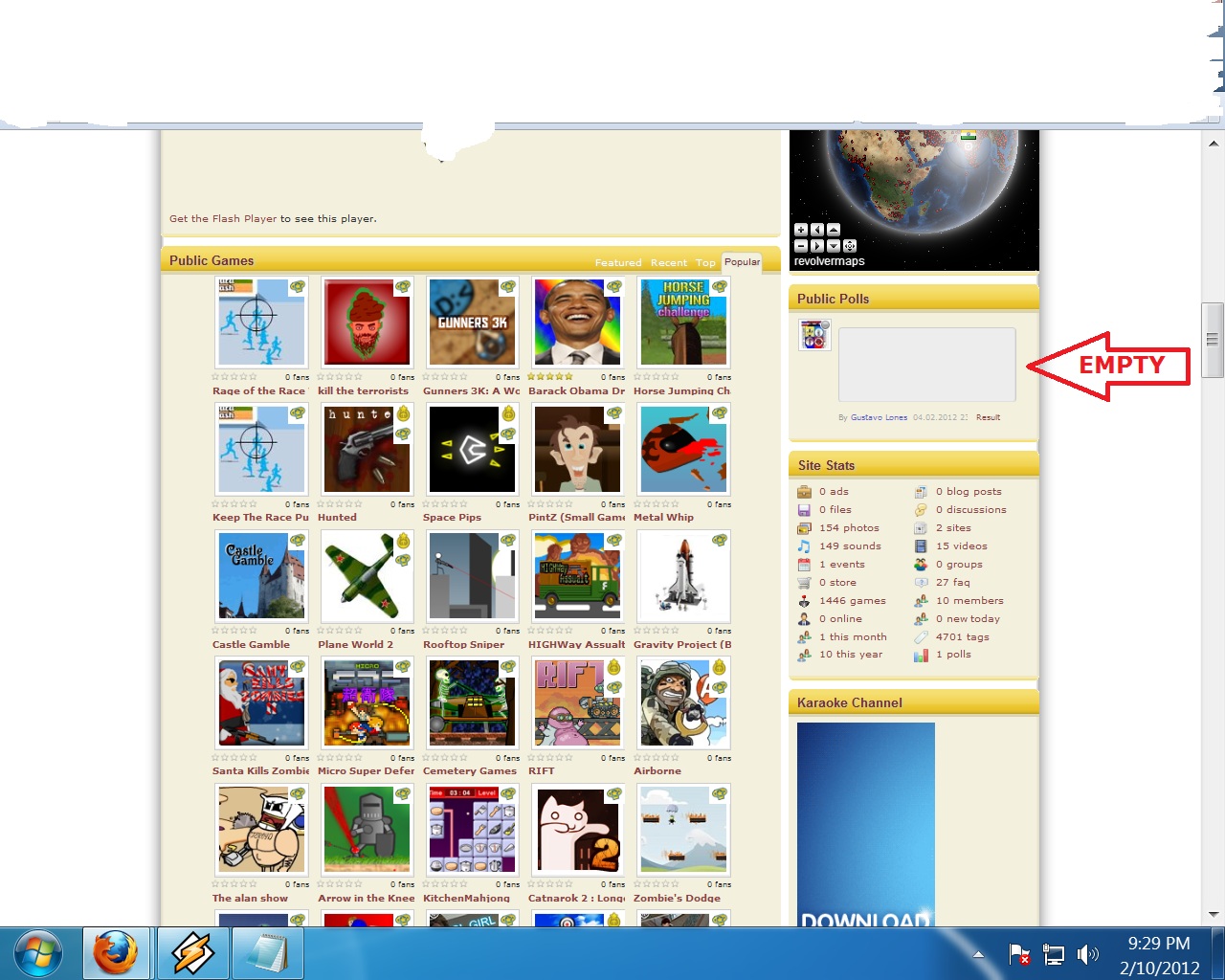Click the page scrollbar up arrow
The width and height of the screenshot is (1225, 980).
[1214, 144]
